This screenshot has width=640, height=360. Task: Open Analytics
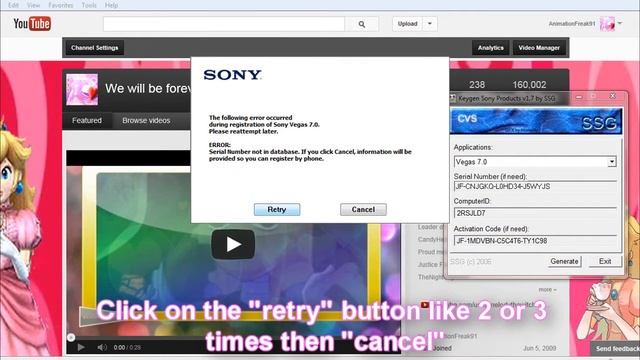491,48
